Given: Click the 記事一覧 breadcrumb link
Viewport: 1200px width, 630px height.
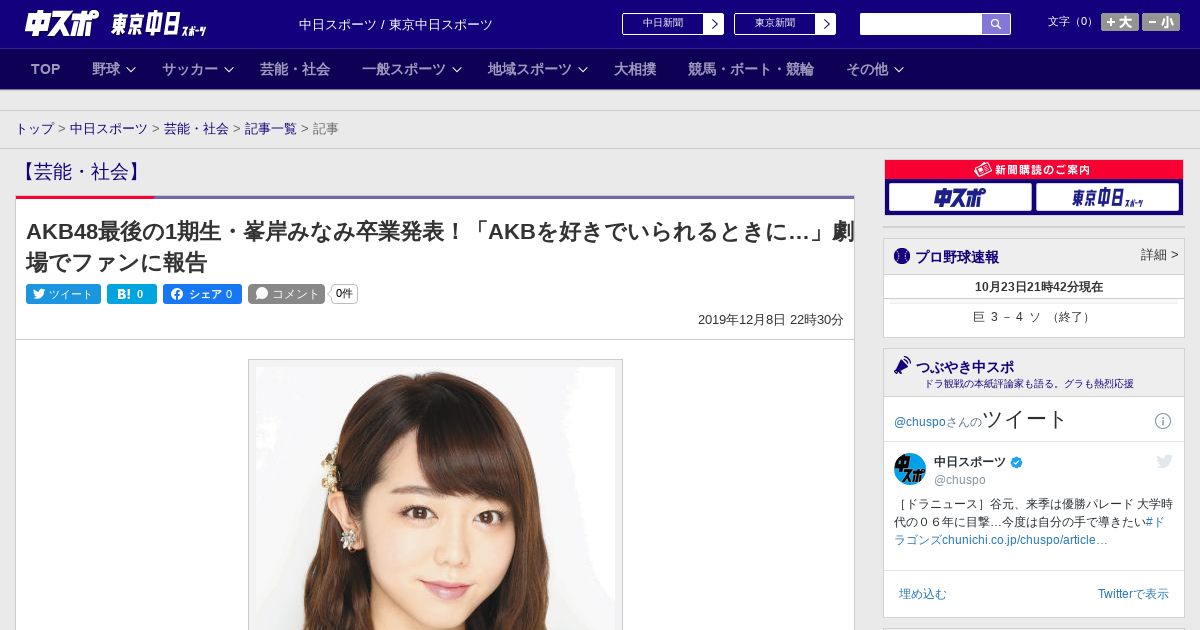Looking at the screenshot, I should 271,129.
